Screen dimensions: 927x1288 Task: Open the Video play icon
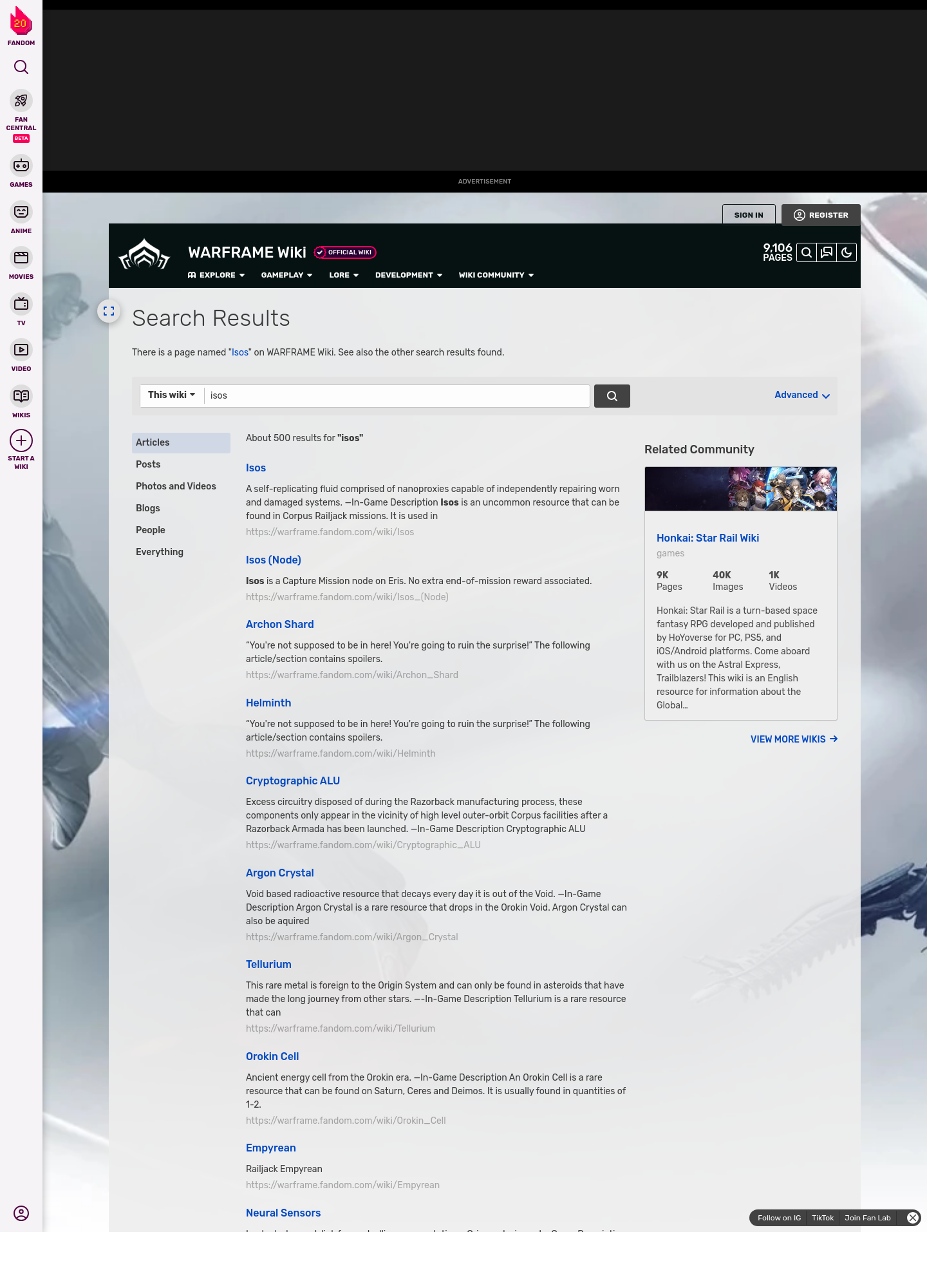[21, 350]
